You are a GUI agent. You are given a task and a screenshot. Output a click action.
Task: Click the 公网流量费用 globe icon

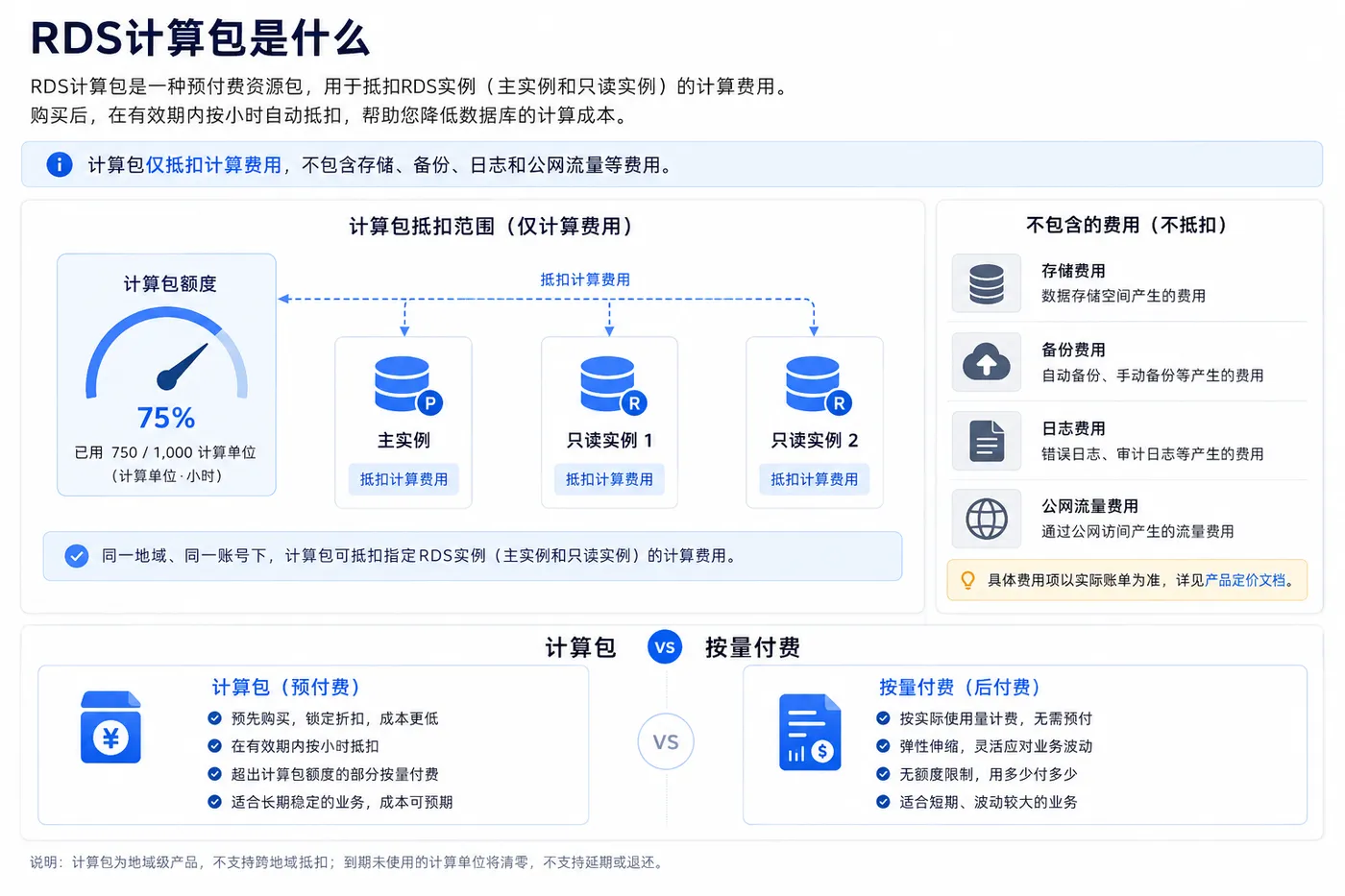pos(987,519)
